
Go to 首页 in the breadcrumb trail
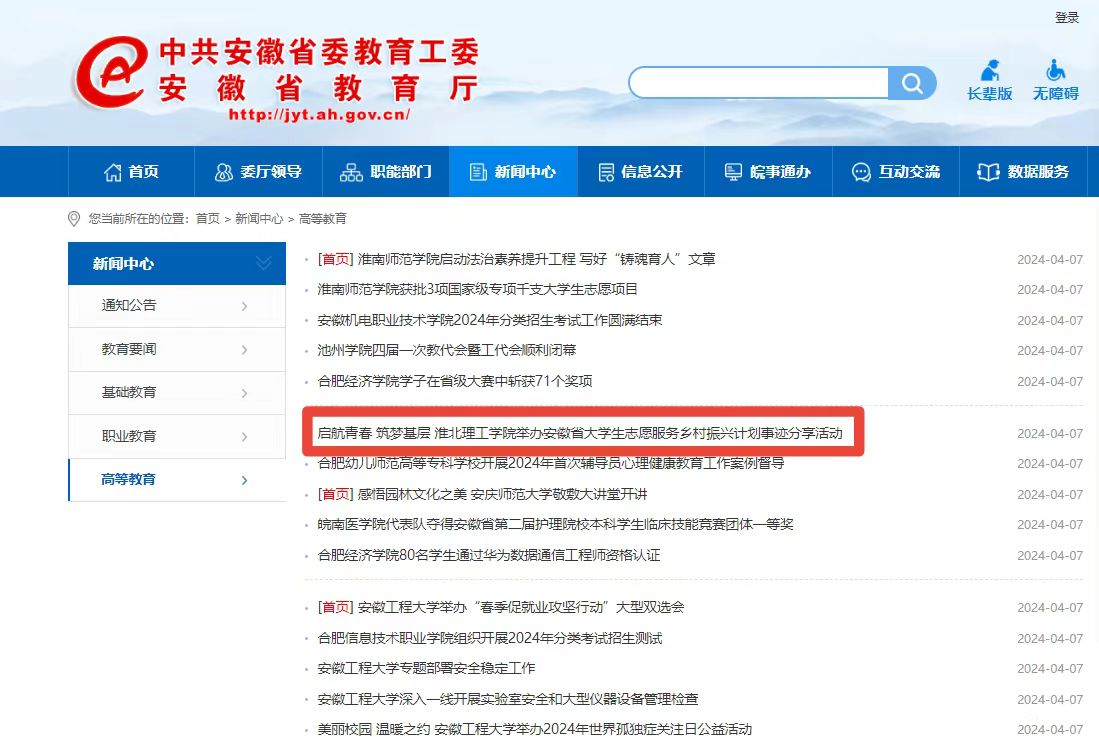208,218
